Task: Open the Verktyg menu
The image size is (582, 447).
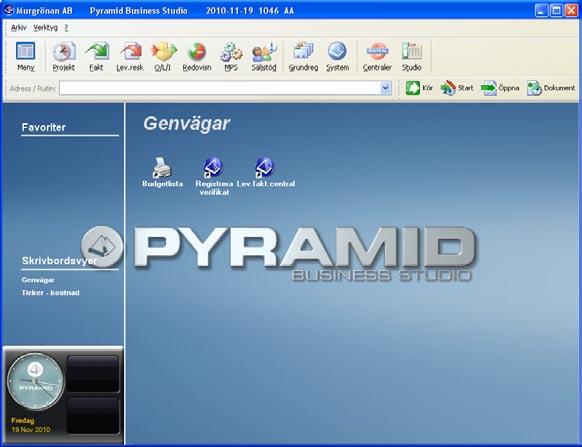Action: pyautogui.click(x=45, y=28)
